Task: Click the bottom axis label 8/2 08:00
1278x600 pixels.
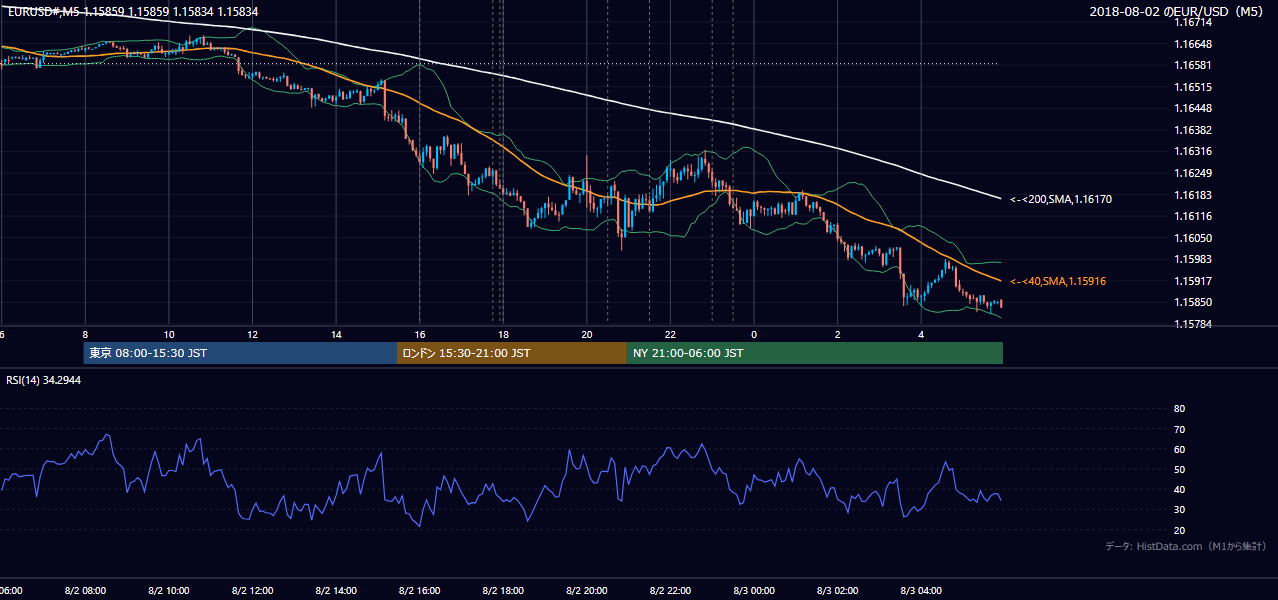Action: (85, 590)
